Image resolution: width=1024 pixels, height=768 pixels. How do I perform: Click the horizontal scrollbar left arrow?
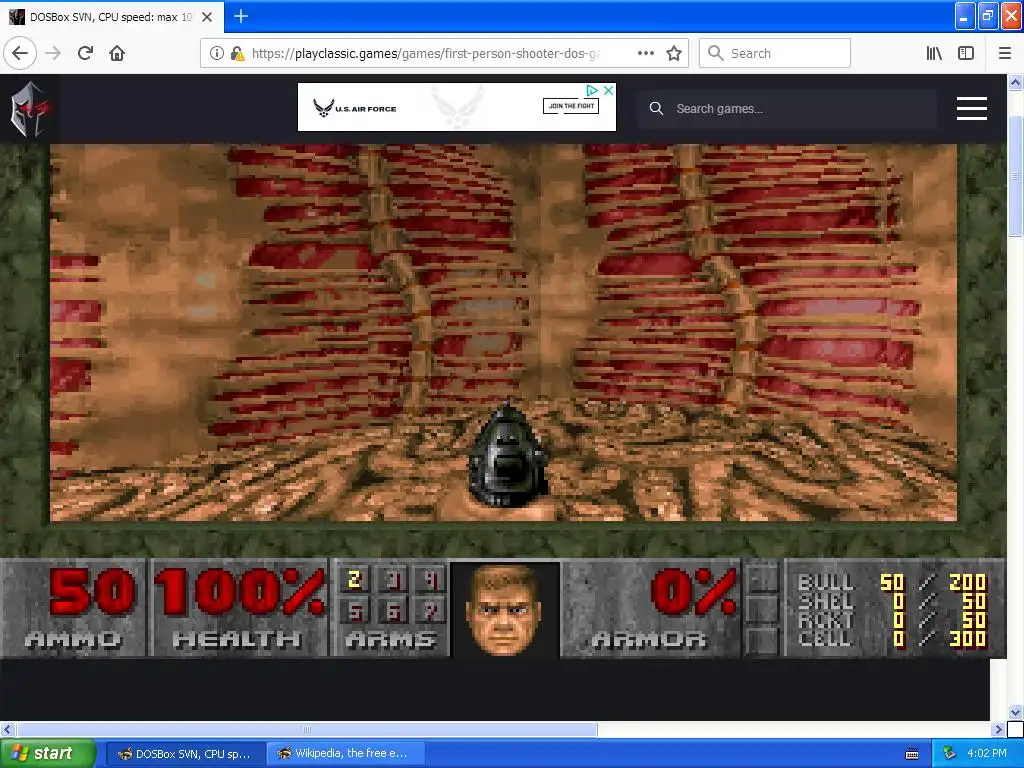7,729
